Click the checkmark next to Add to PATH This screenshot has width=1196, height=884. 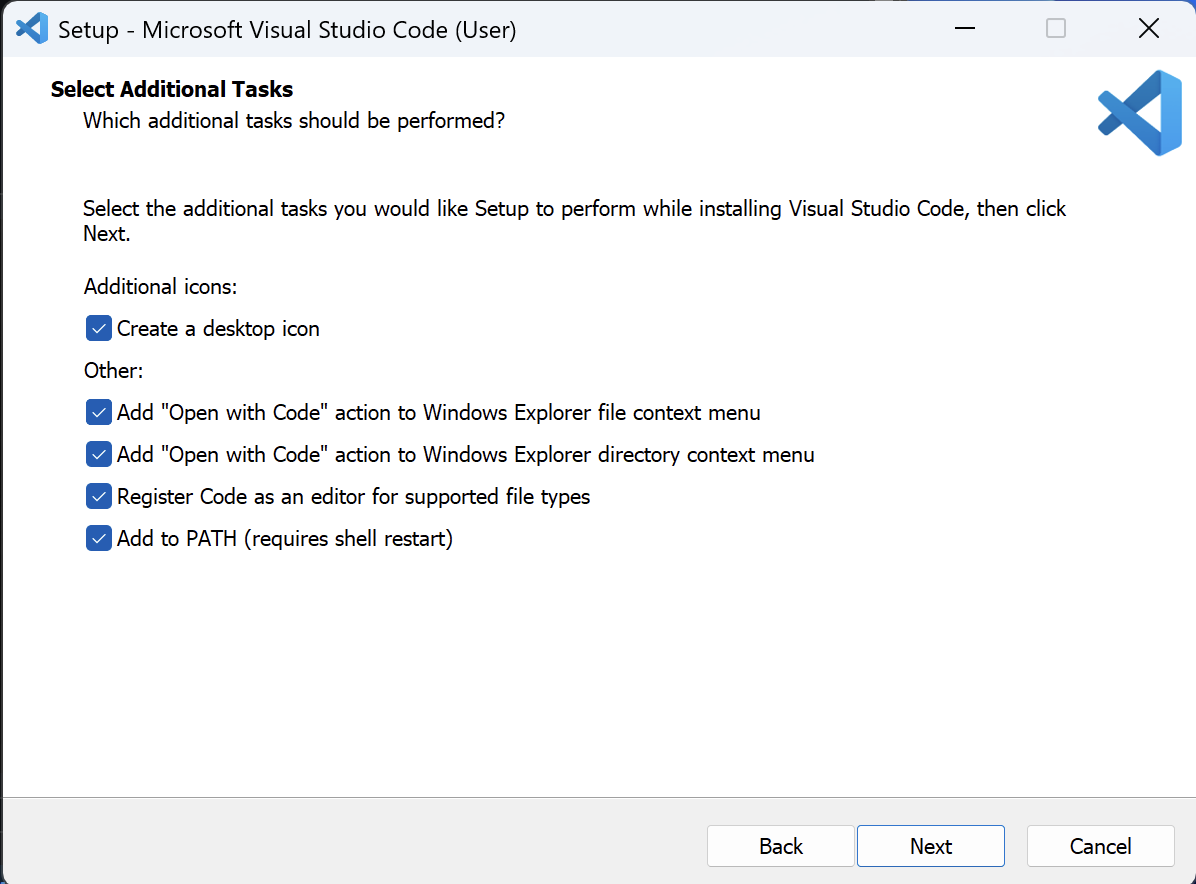coord(98,538)
